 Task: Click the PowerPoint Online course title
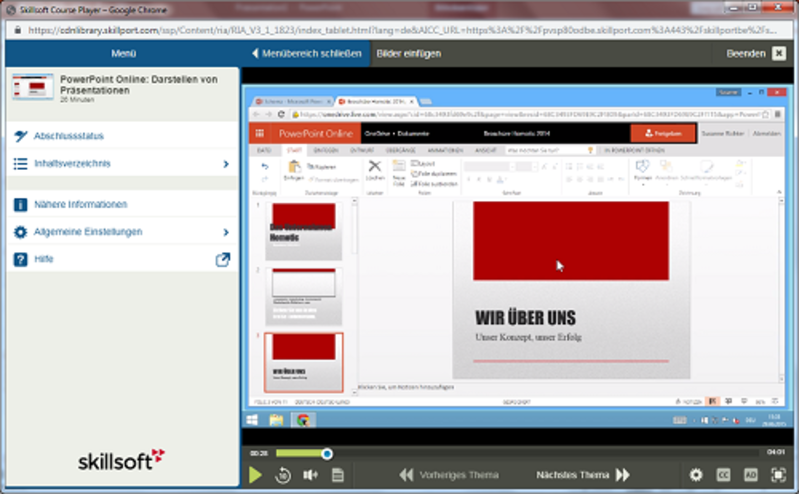click(x=139, y=85)
